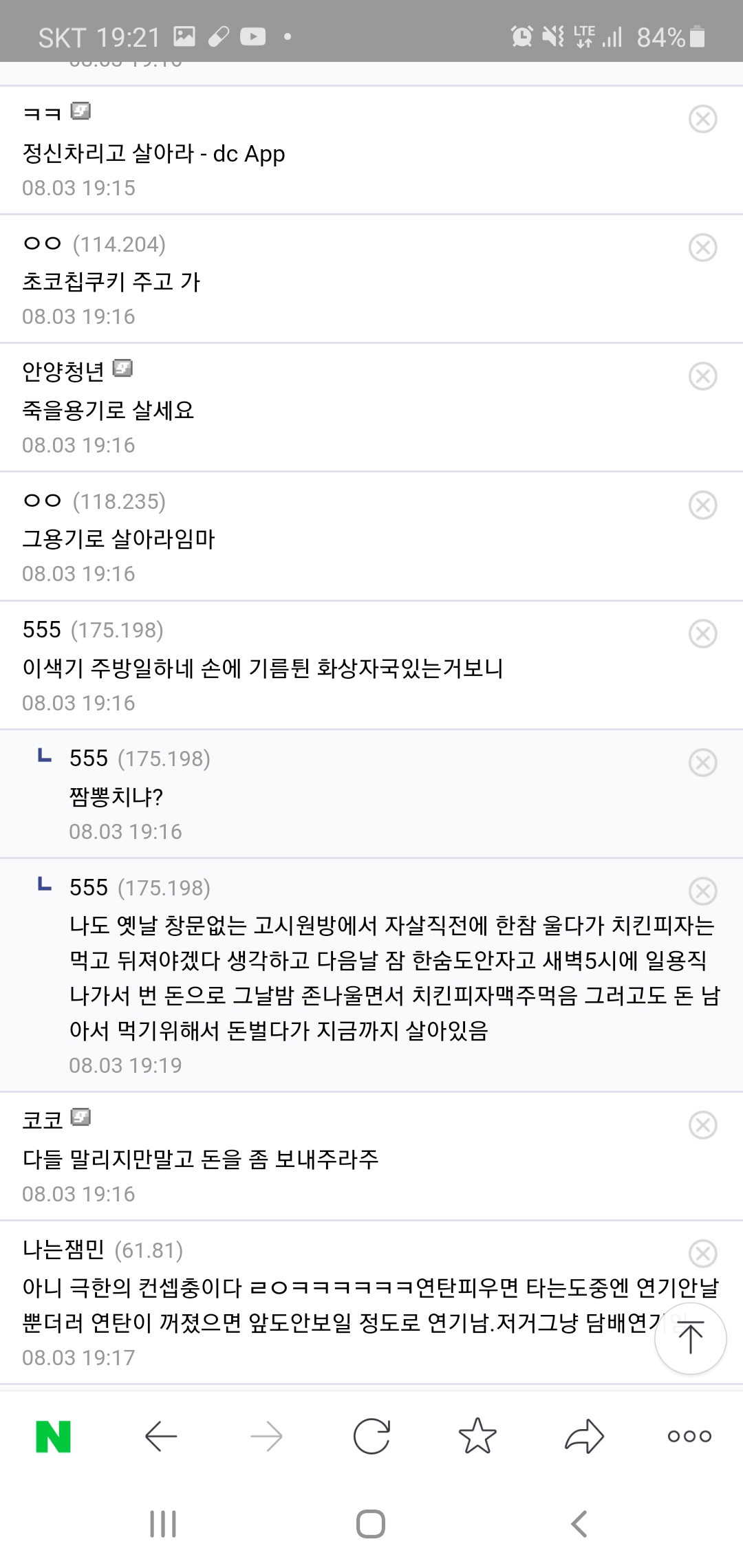743x1568 pixels.
Task: Tap the X icon on the 초코칩쿠키 comment
Action: coord(702,248)
